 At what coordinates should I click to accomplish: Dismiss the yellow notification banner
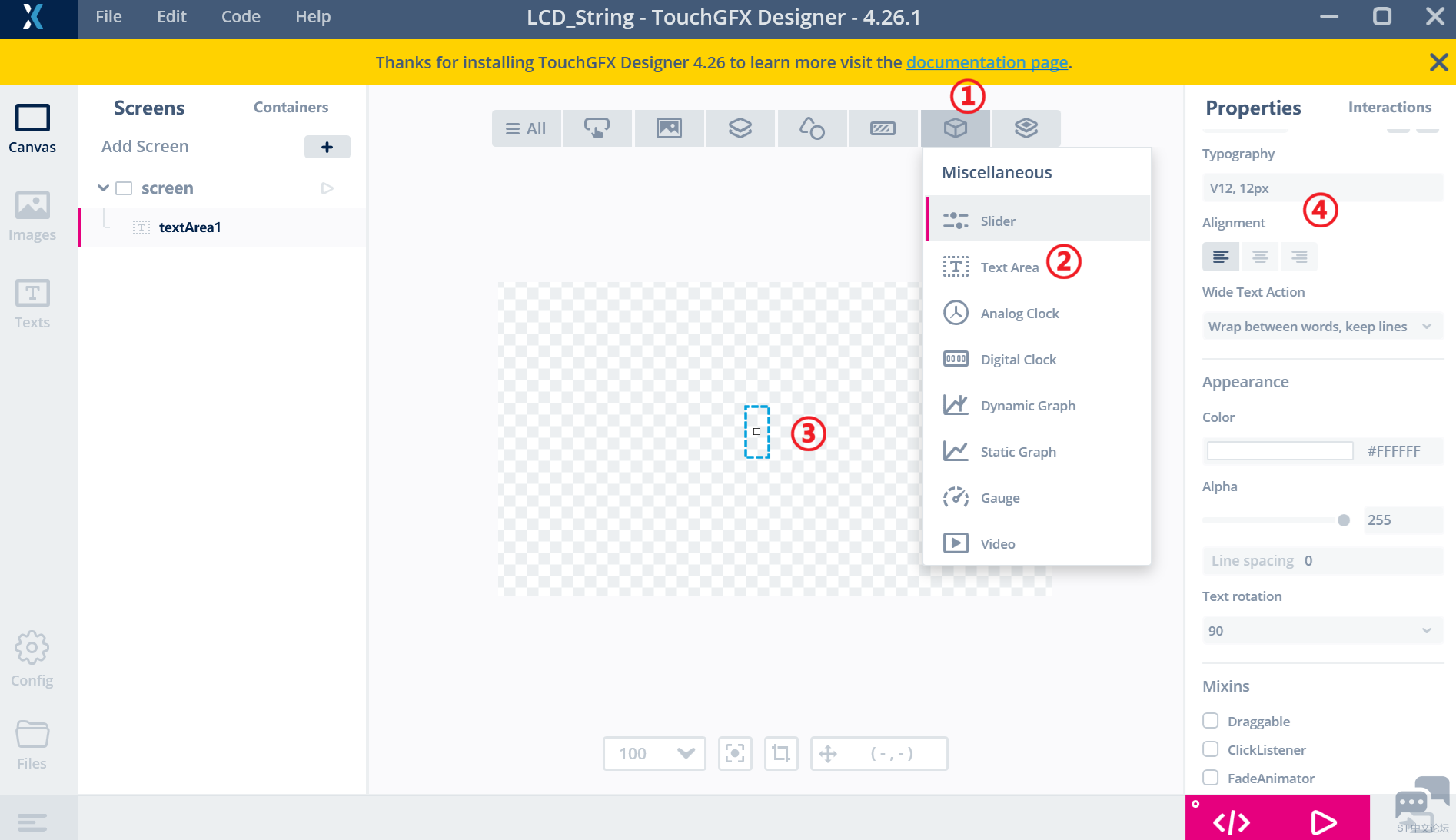point(1438,62)
